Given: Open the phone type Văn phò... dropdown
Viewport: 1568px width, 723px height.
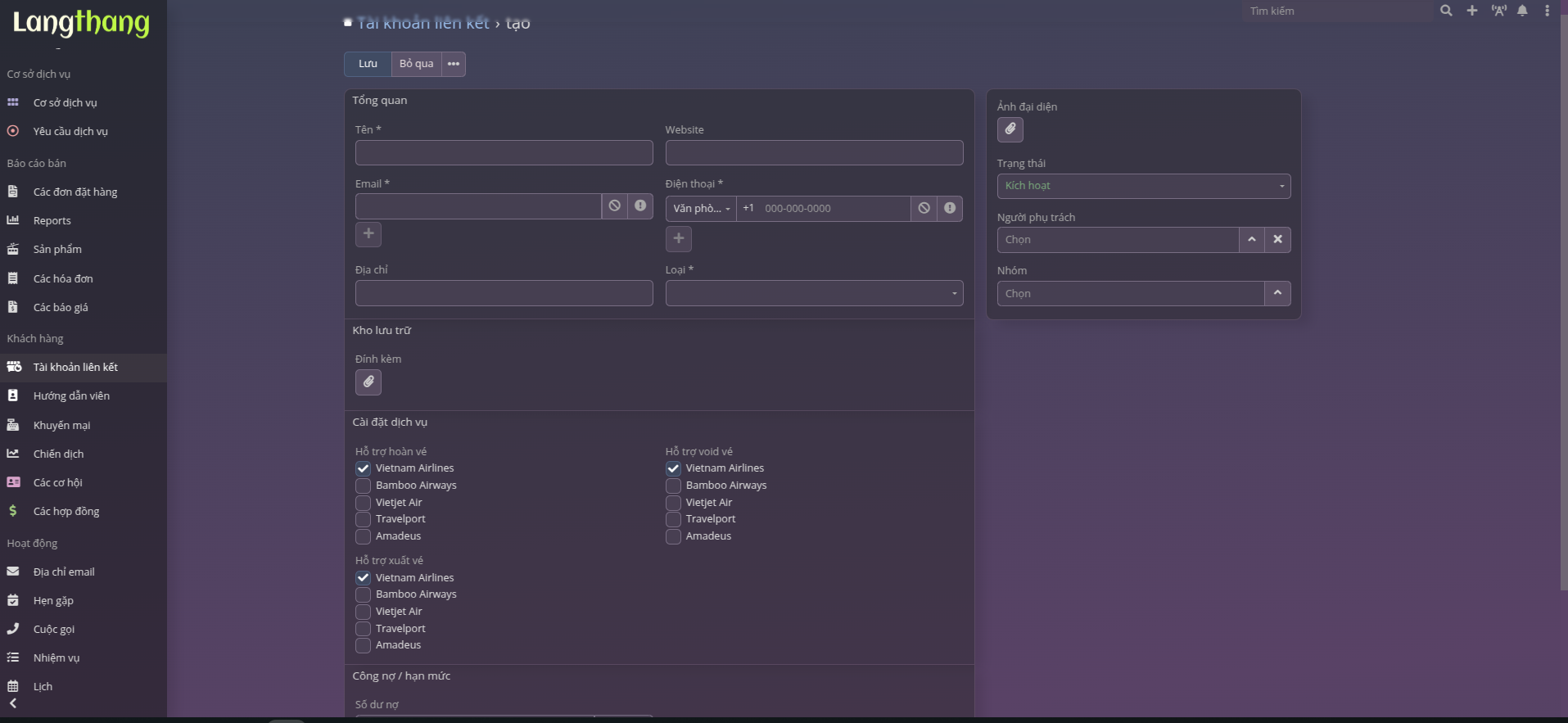Looking at the screenshot, I should tap(701, 209).
